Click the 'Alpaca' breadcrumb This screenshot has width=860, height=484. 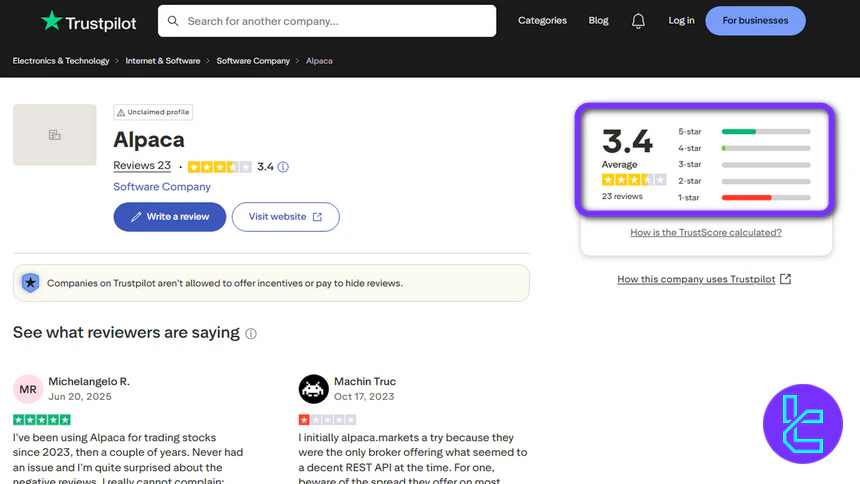[319, 61]
